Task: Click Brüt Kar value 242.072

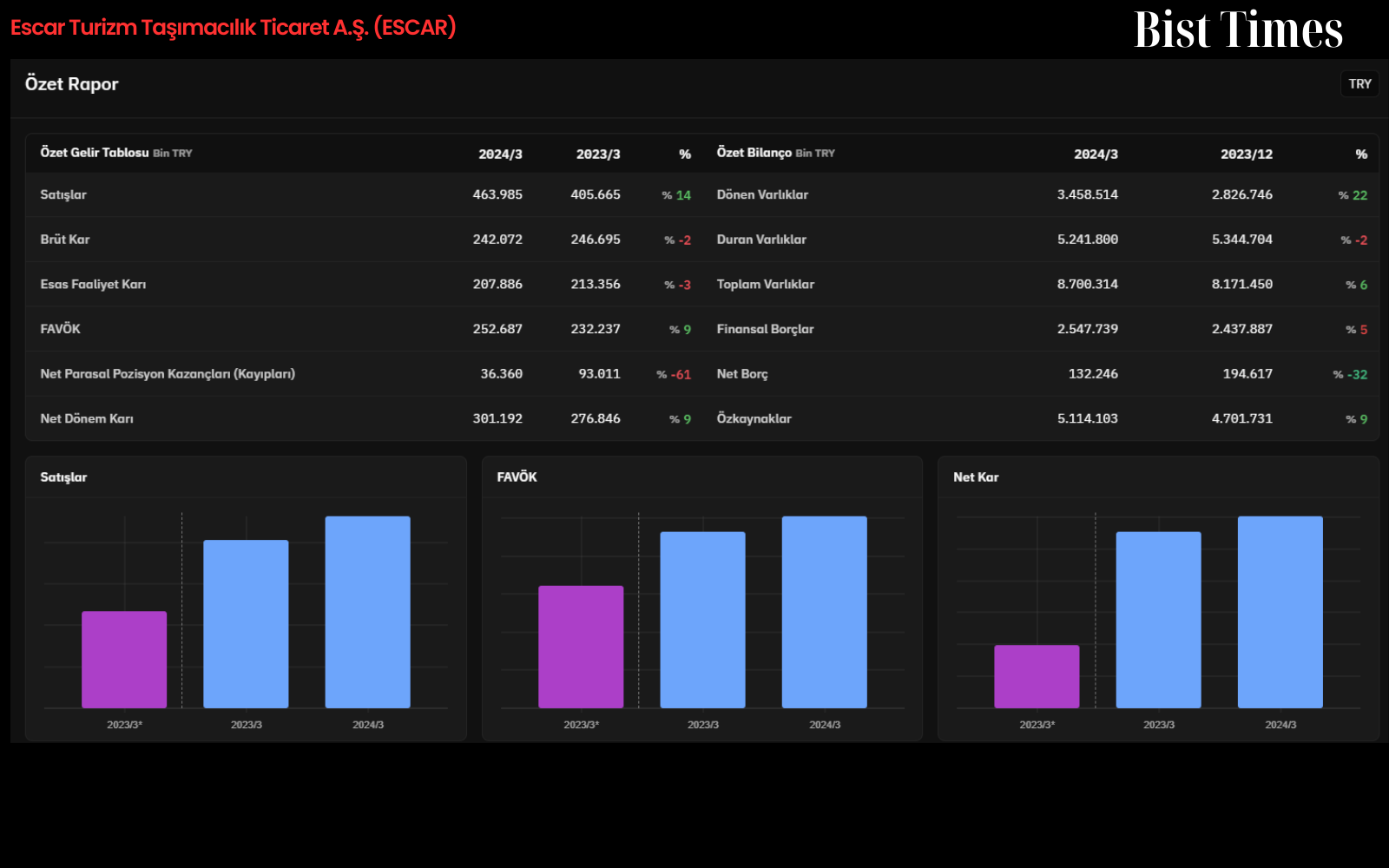Action: [x=497, y=240]
